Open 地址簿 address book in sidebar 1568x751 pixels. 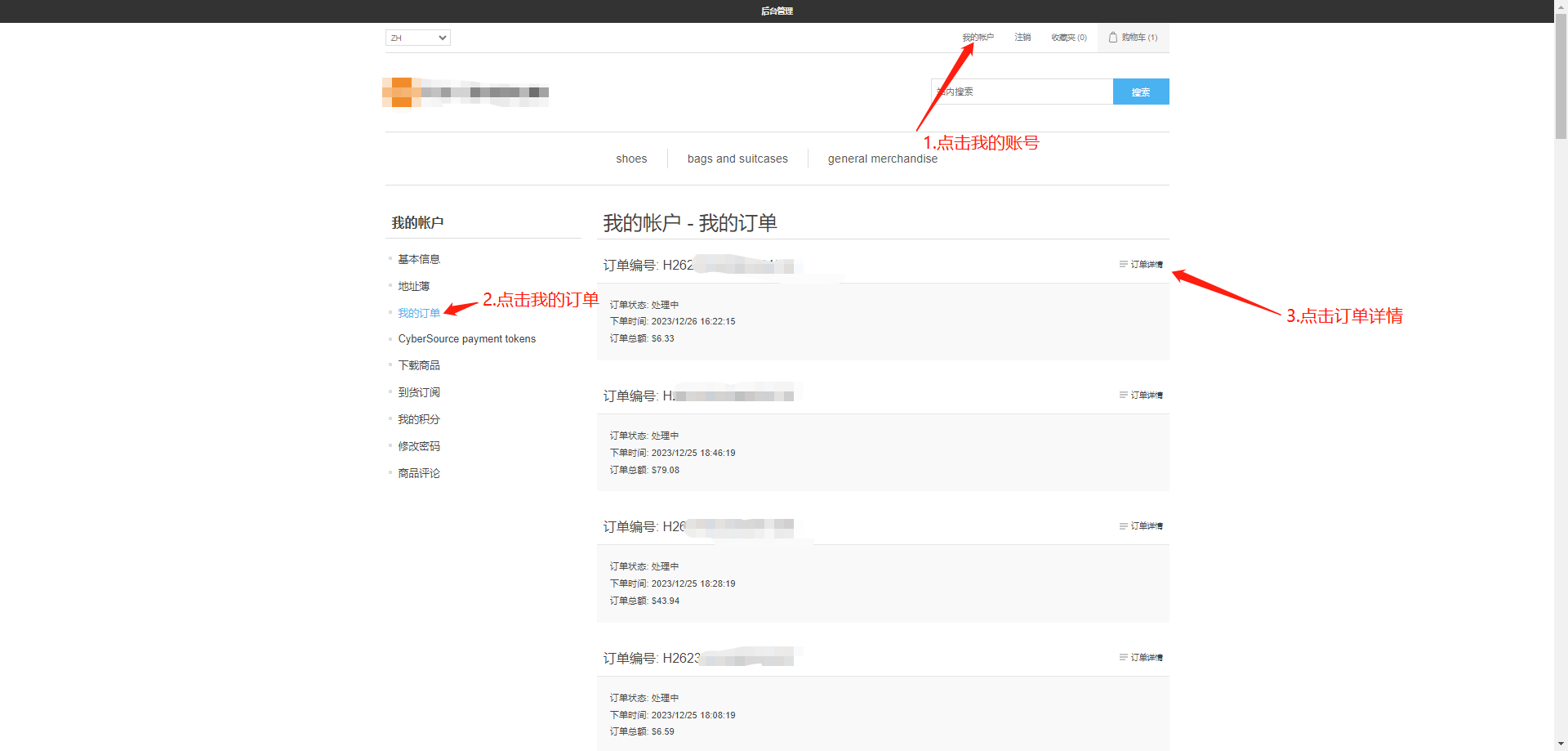coord(414,286)
